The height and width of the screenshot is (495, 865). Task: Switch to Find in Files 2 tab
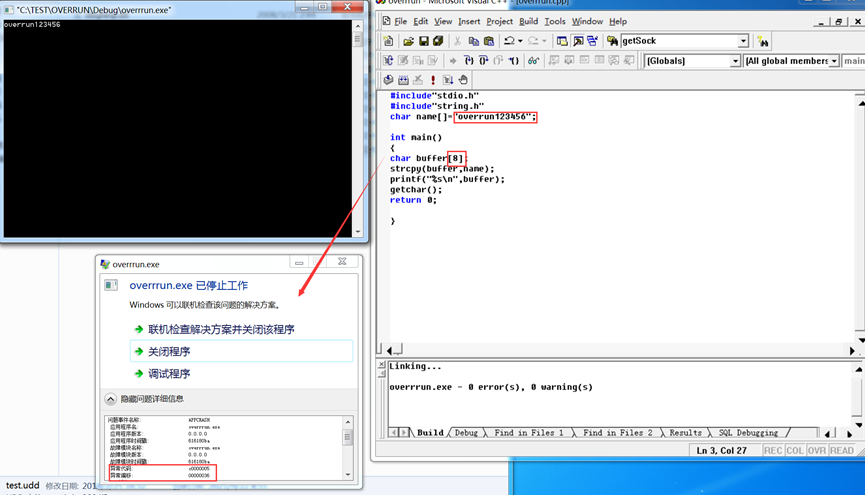617,433
